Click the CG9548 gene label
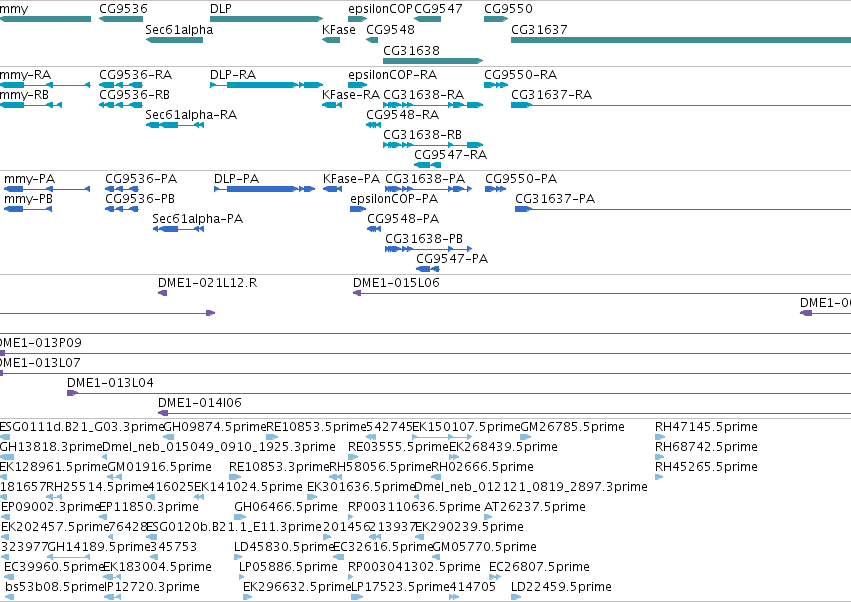Viewport: 851px width, 602px height. click(390, 29)
